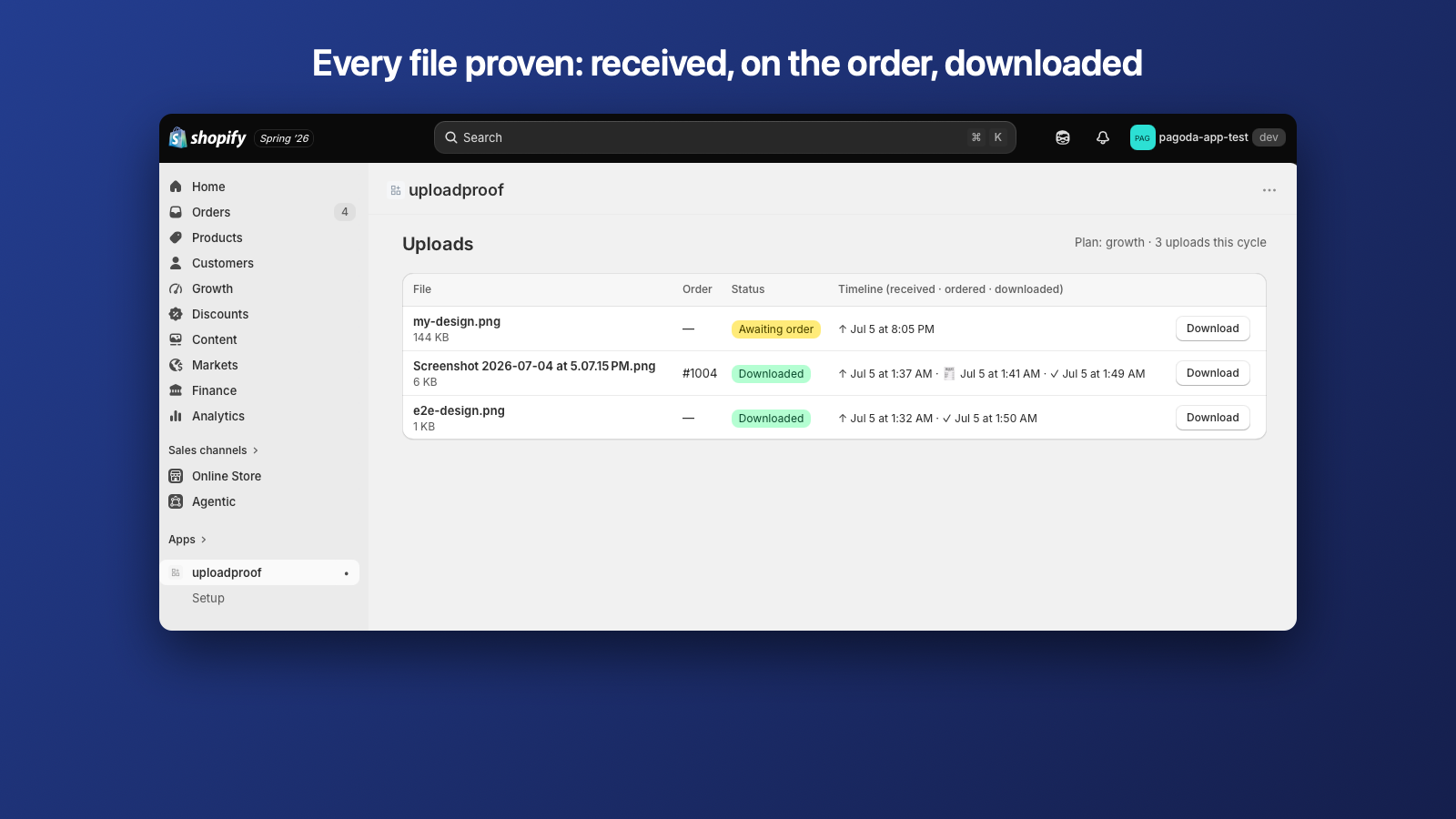
Task: Download the Screenshot 2026-07-04 file
Action: [x=1212, y=373]
